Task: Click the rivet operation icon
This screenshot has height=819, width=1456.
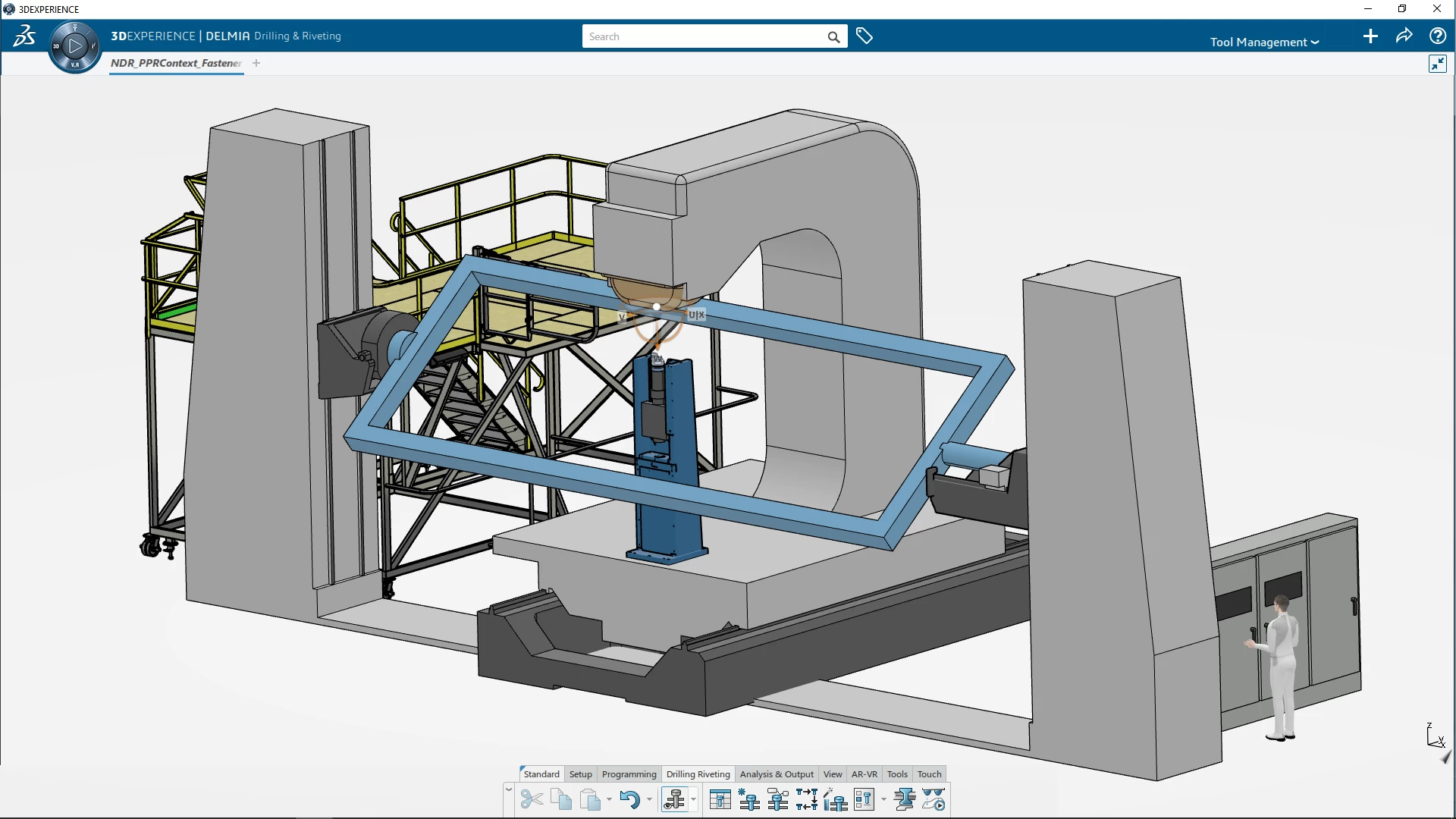Action: tap(904, 799)
